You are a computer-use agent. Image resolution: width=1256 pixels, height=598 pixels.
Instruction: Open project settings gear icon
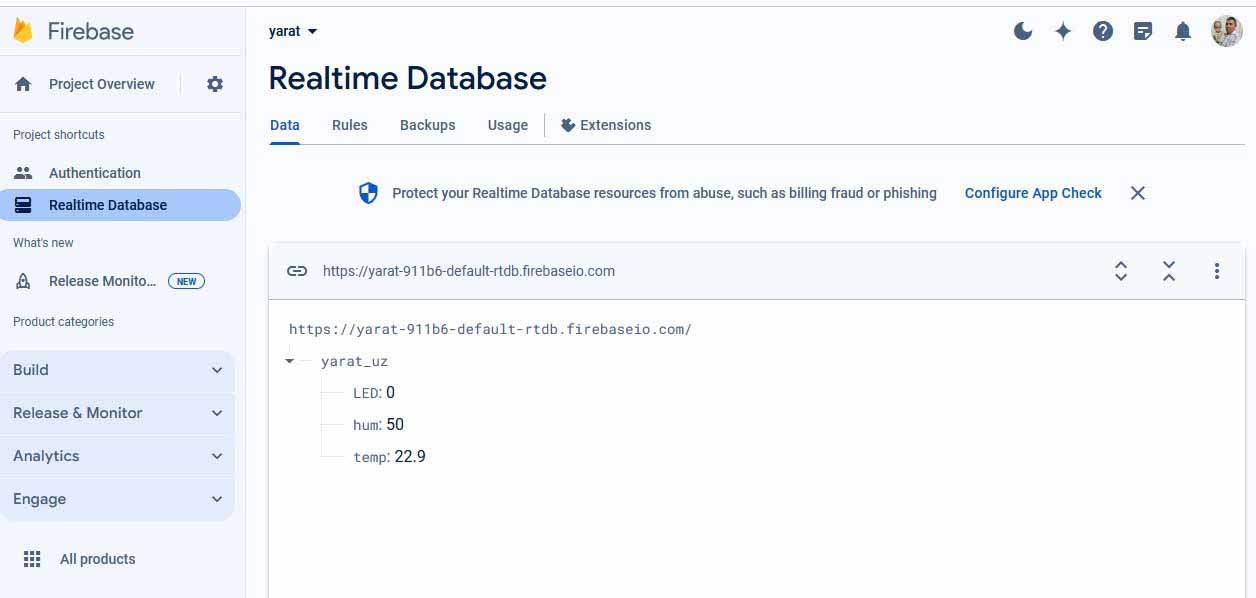[215, 84]
